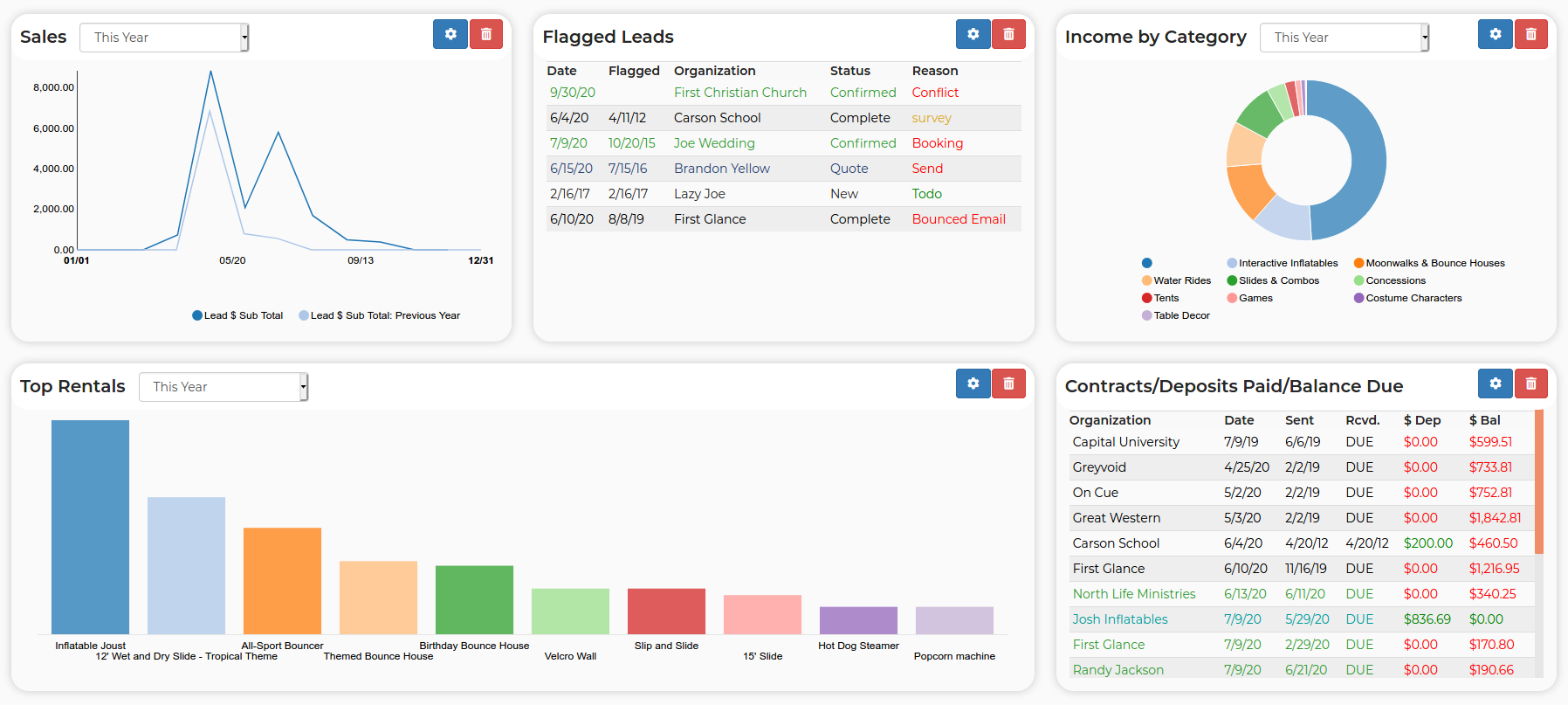Screen dimensions: 1568x705
Task: Open Income by Category period dropdown
Action: click(x=1344, y=38)
